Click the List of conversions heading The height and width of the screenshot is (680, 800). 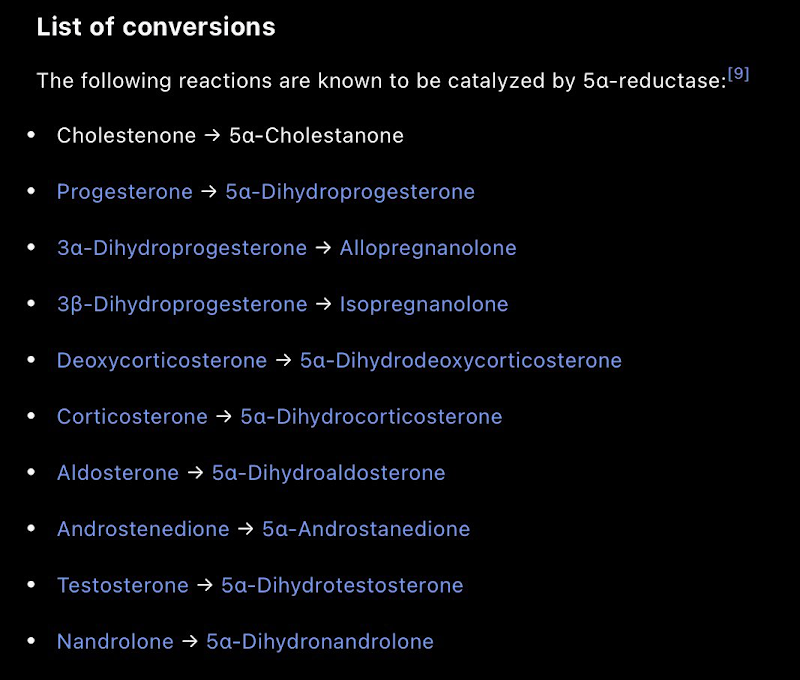pyautogui.click(x=156, y=27)
